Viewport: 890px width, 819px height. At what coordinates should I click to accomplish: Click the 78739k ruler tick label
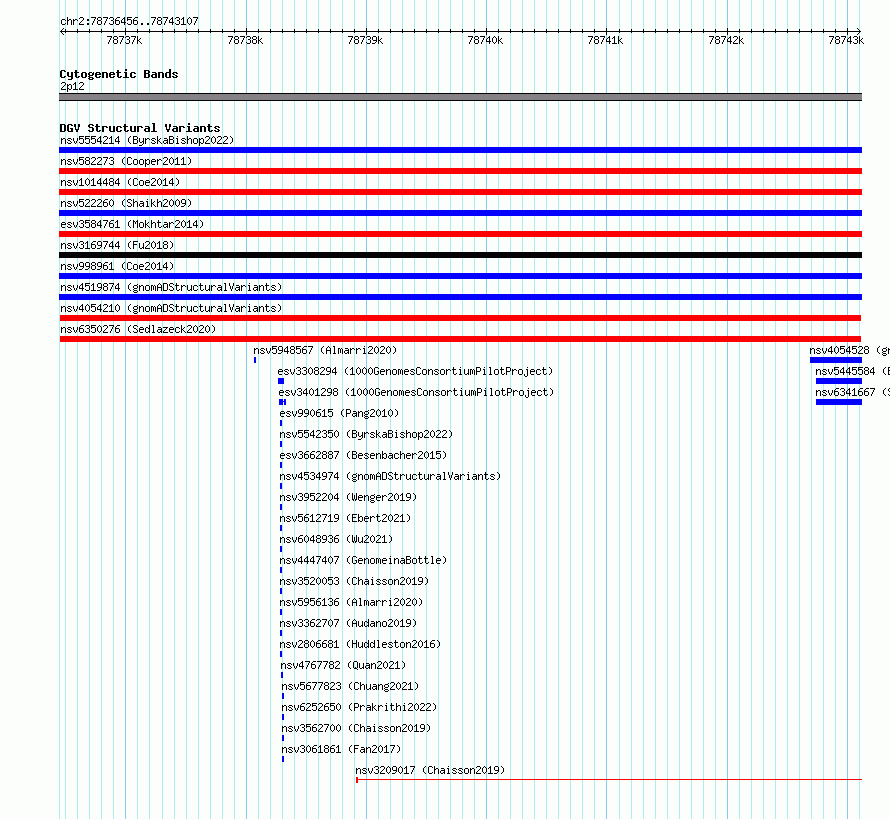point(365,40)
